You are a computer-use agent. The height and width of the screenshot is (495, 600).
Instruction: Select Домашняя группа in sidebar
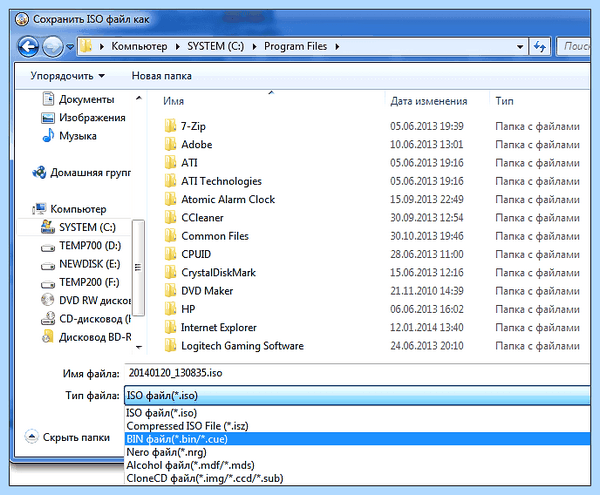(82, 173)
